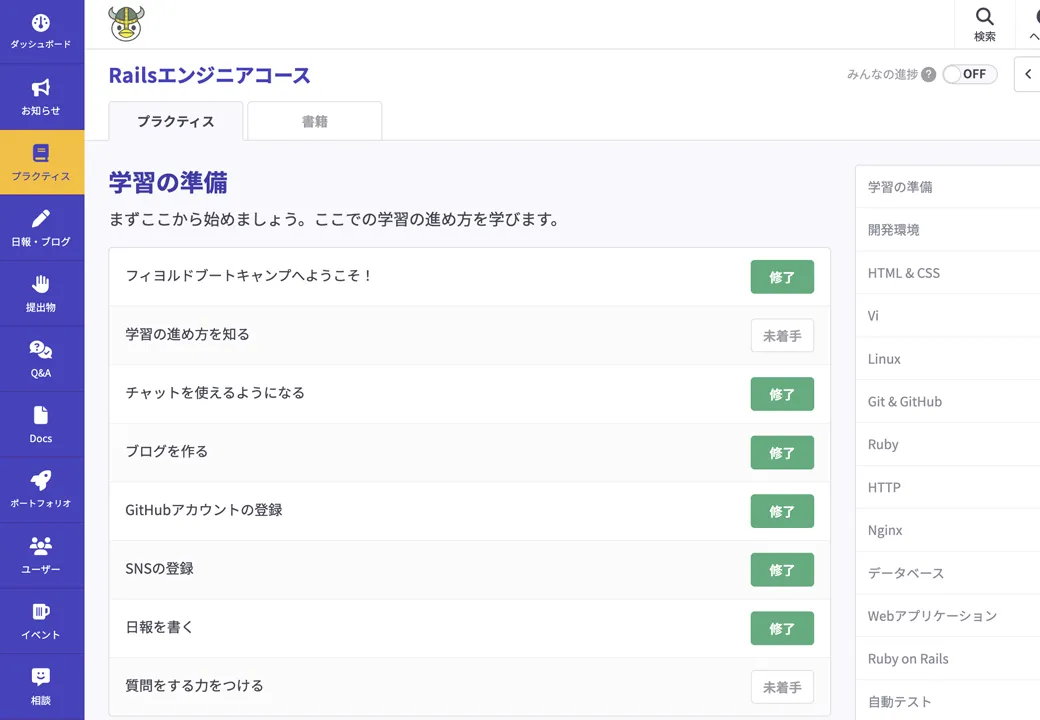Open the 検索 search magnifier
The width and height of the screenshot is (1040, 720).
984,24
